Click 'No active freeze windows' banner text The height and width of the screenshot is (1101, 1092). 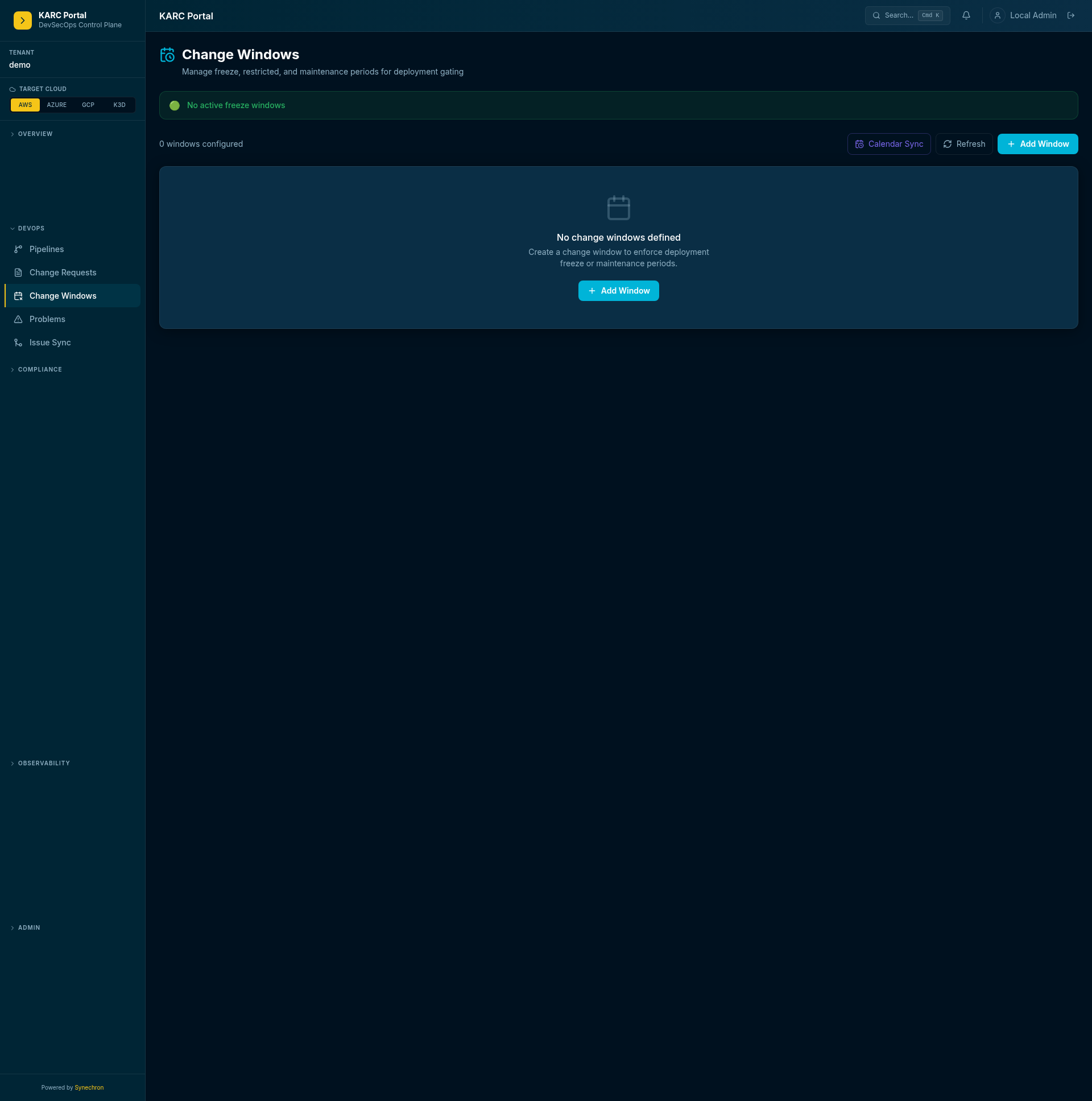click(x=236, y=105)
